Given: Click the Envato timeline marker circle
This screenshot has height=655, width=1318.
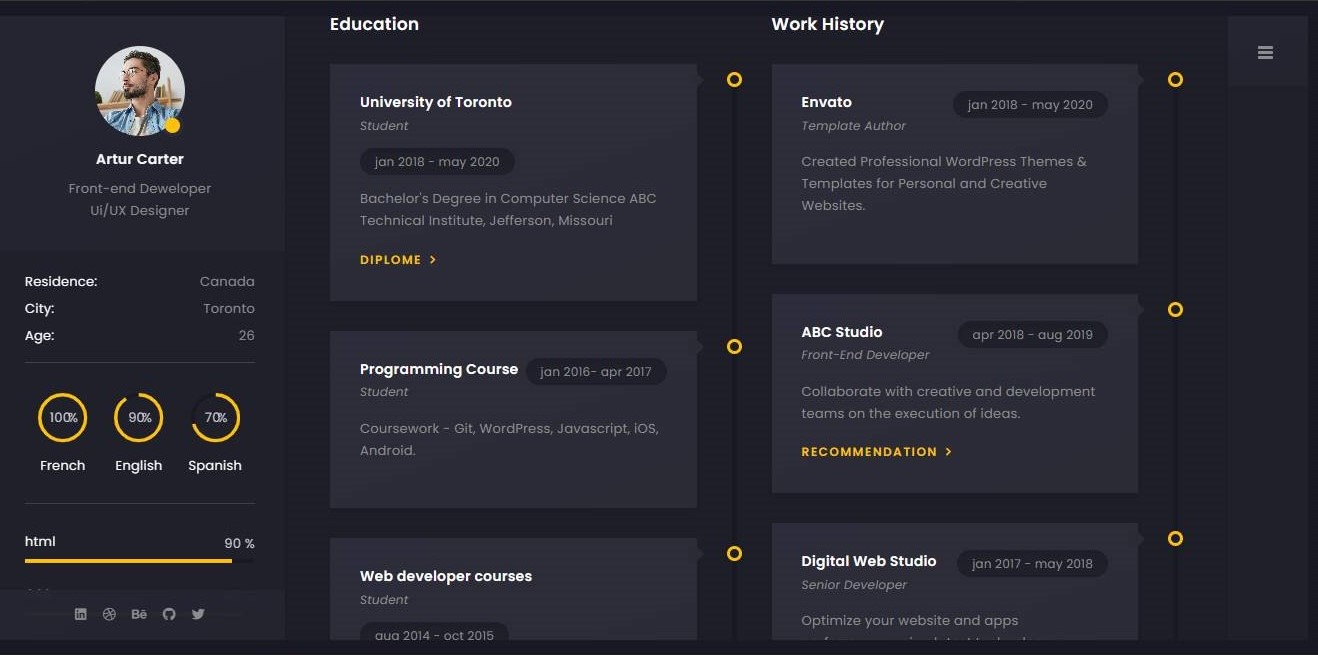Looking at the screenshot, I should coord(1175,80).
